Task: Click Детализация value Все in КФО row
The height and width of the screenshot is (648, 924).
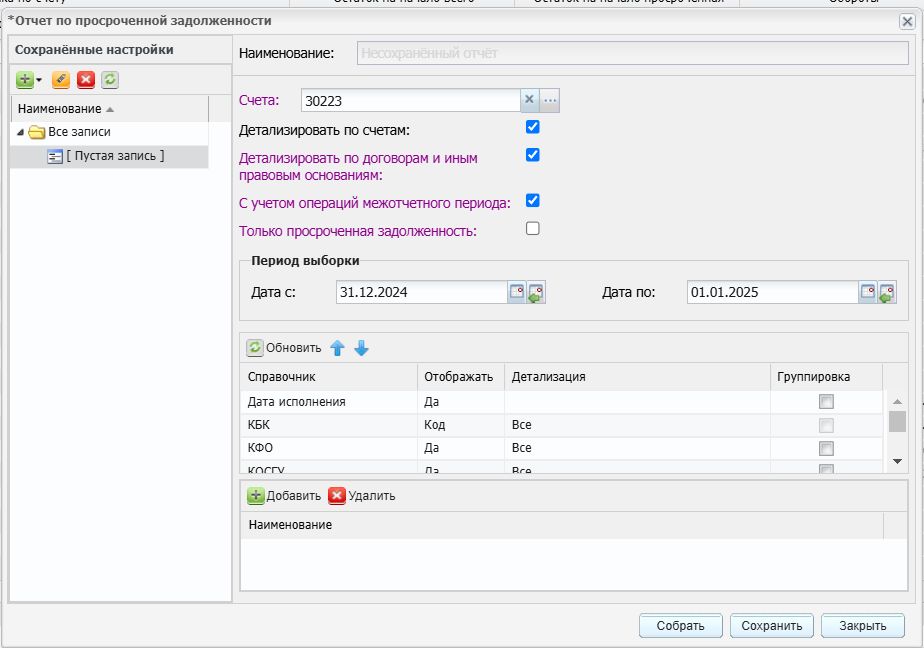Action: tap(637, 448)
